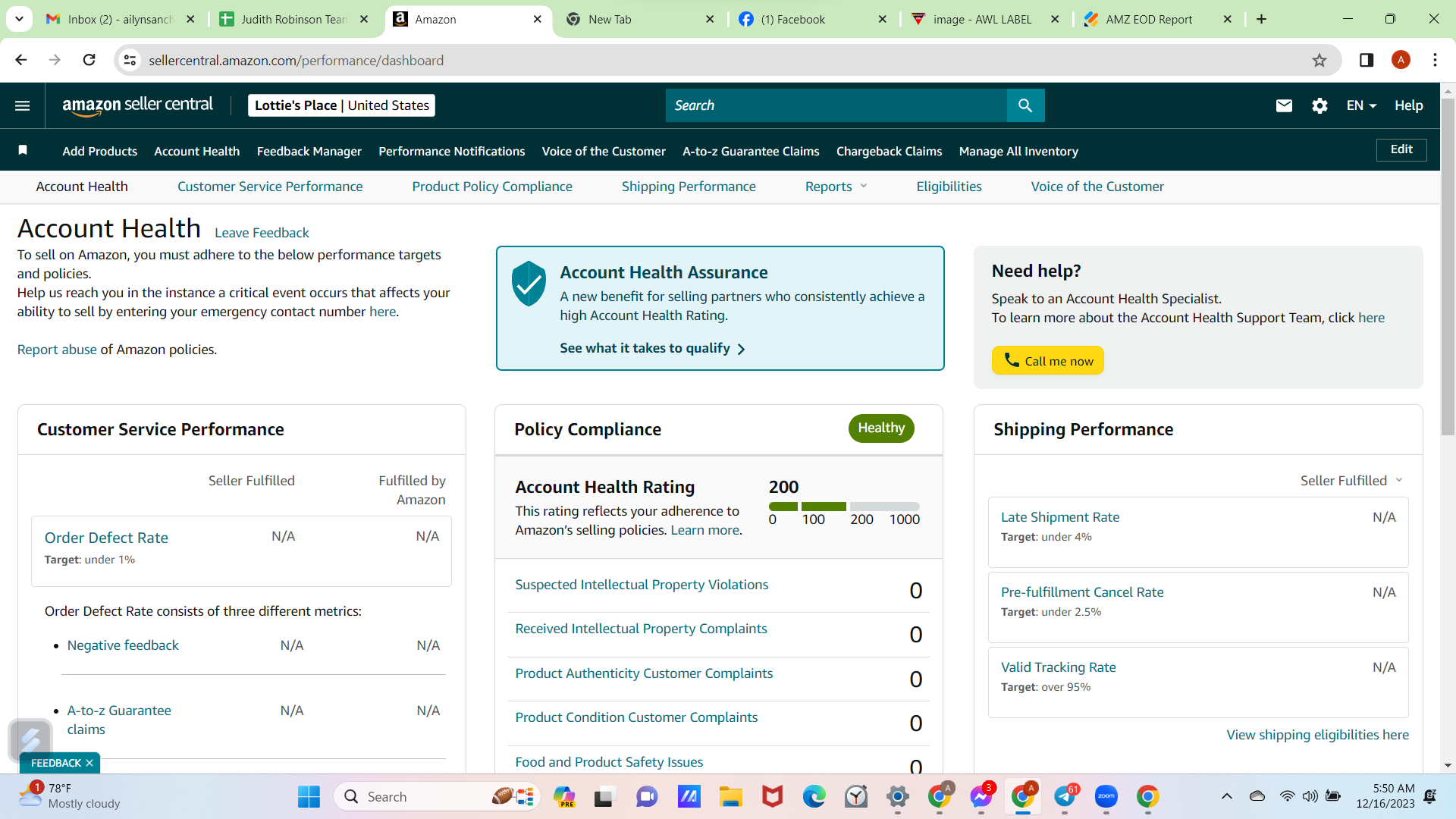Screen dimensions: 1456x819
Task: Open McAfee from the taskbar
Action: 773,797
